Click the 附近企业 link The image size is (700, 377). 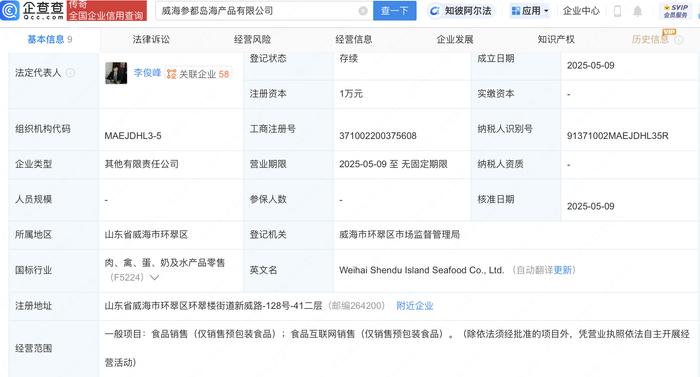[415, 306]
